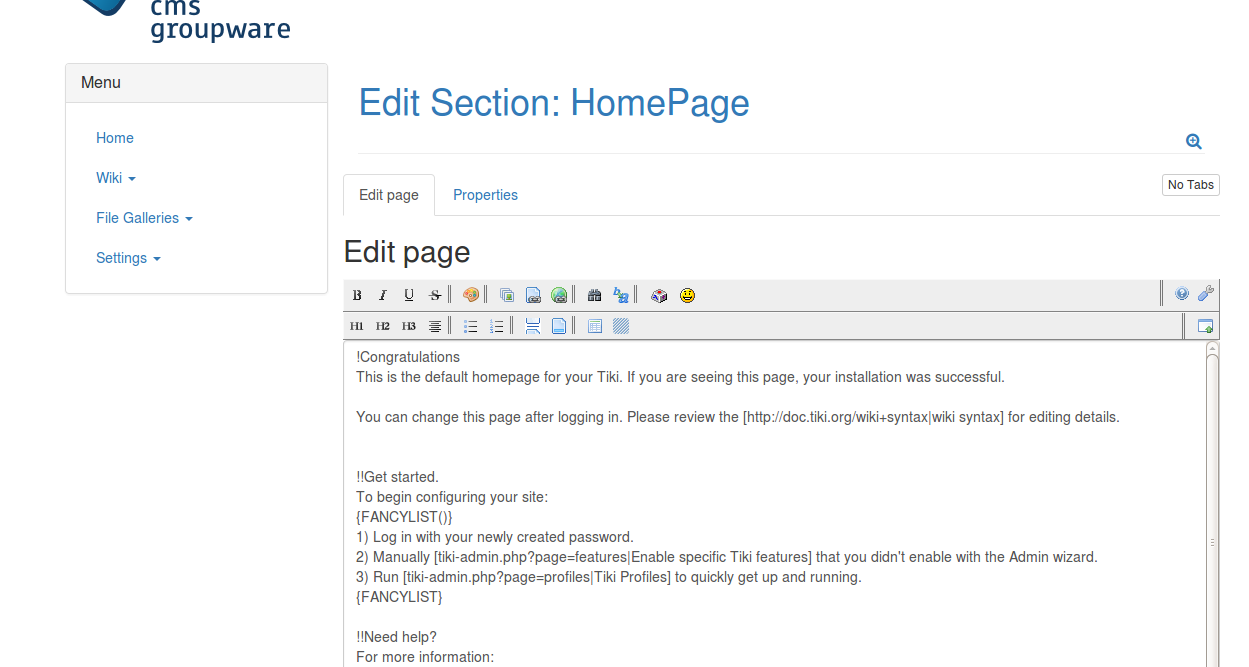This screenshot has height=667, width=1249.
Task: Go to the Home menu link
Action: point(115,138)
